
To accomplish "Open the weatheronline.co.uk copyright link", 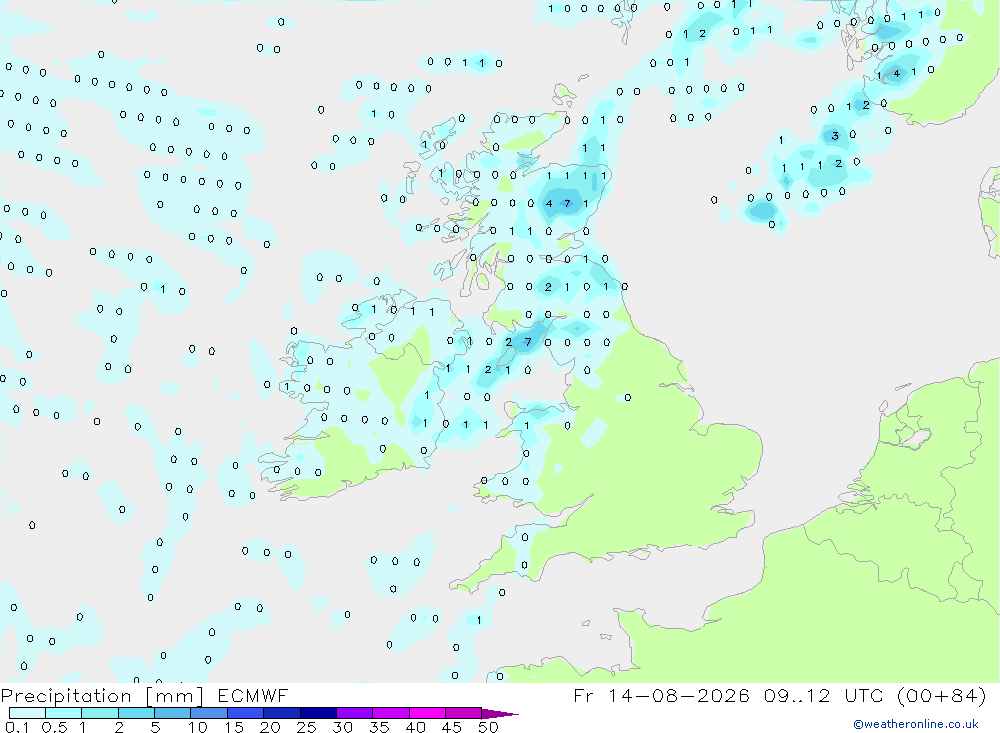I will click(x=916, y=724).
